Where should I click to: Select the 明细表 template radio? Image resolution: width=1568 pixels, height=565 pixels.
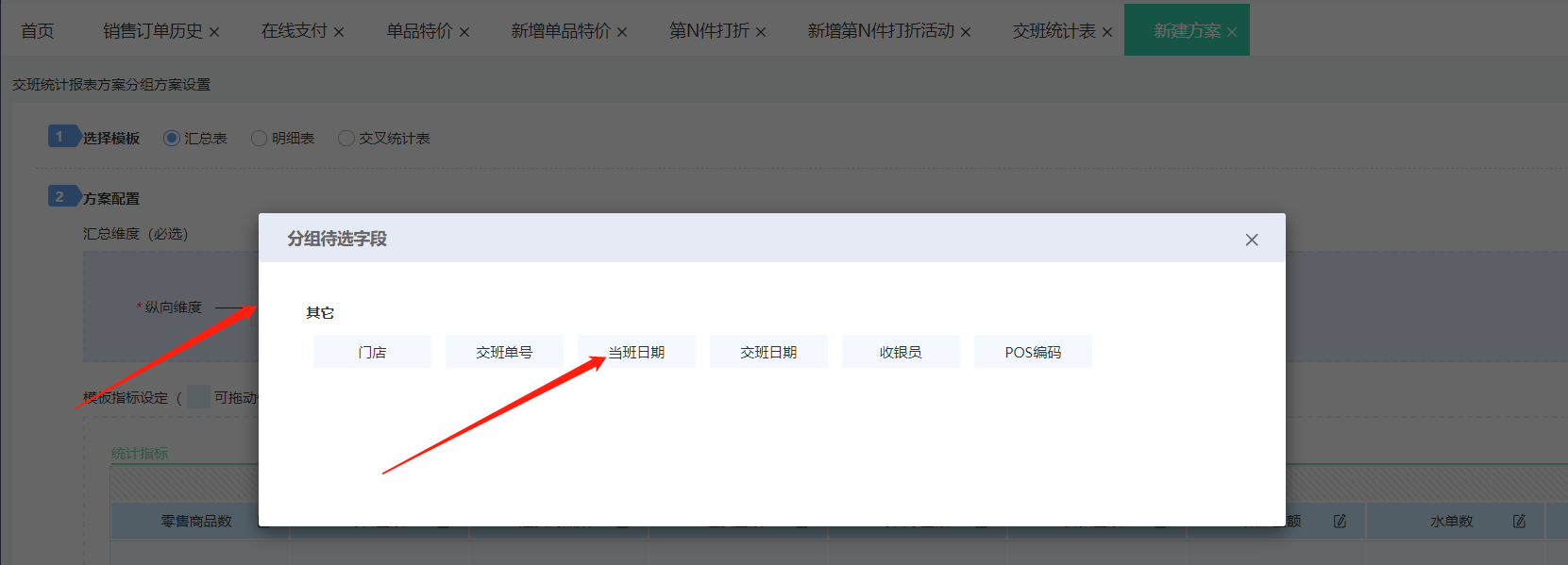tap(259, 138)
